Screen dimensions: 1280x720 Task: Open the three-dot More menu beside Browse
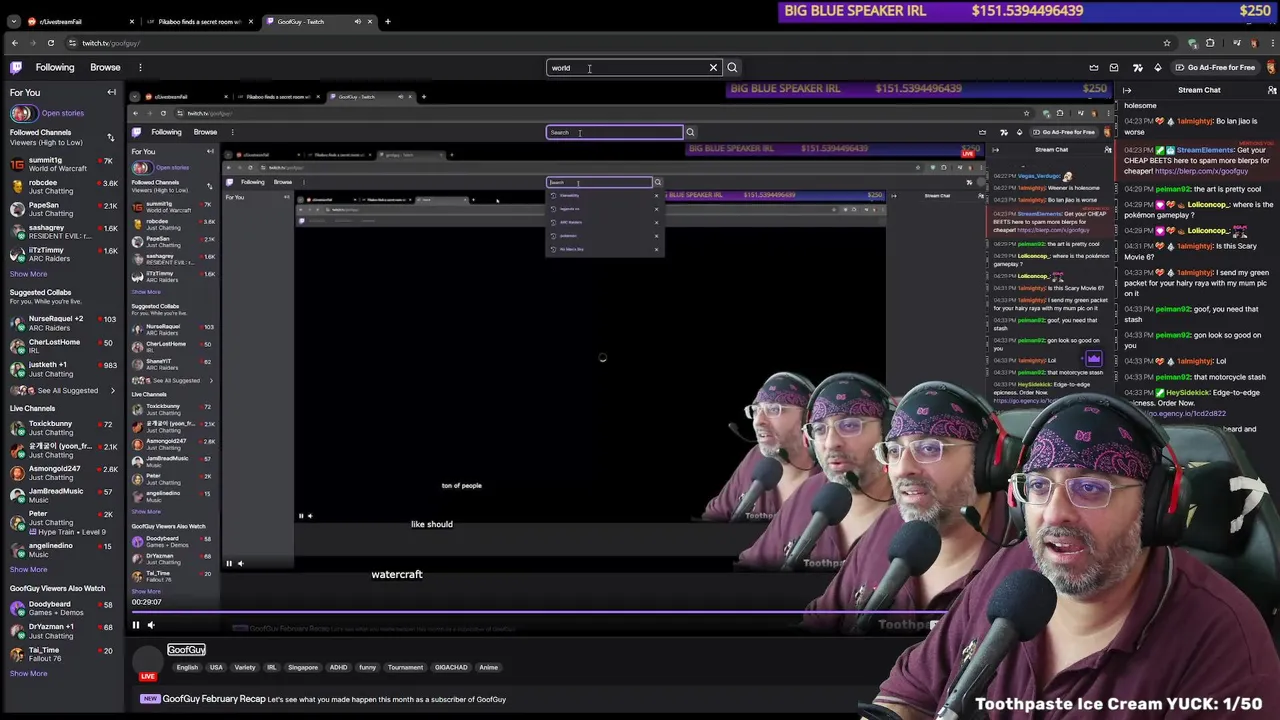[x=140, y=67]
